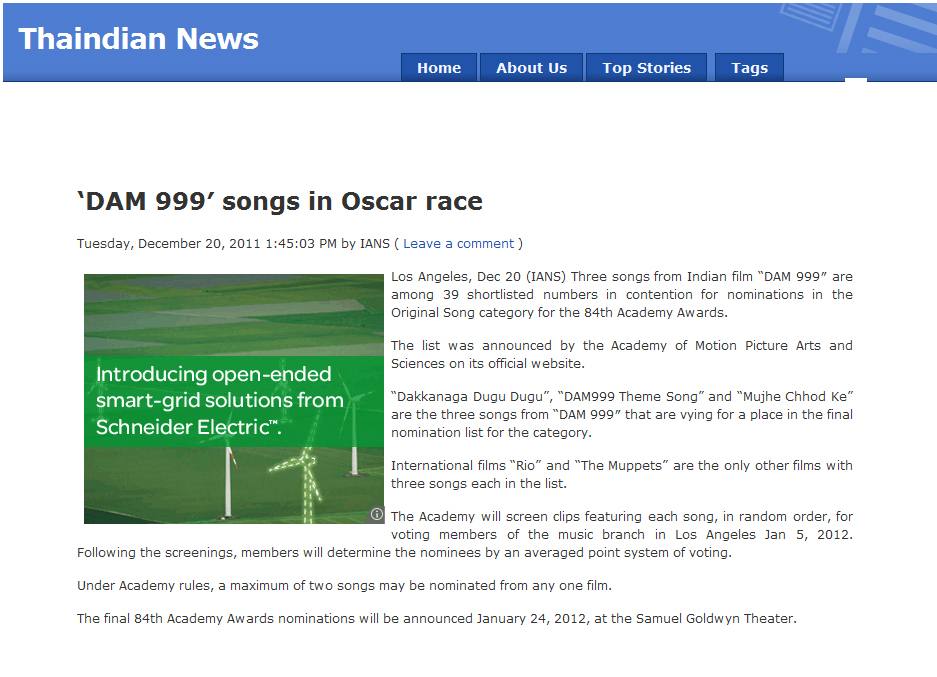
Task: Click the paragraph listing 'Dakkanaga Dugu Dugu'
Action: tap(621, 414)
